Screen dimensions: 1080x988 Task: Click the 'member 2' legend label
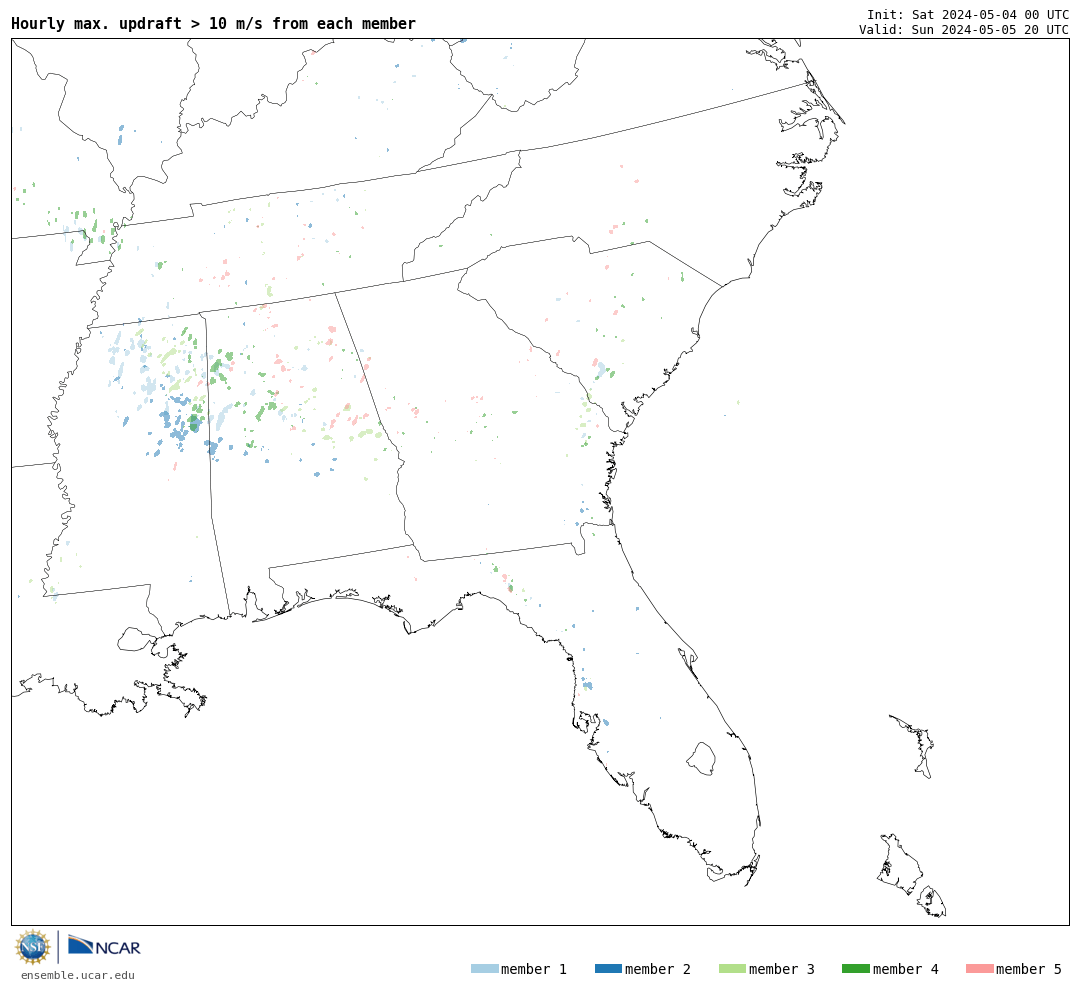[658, 969]
